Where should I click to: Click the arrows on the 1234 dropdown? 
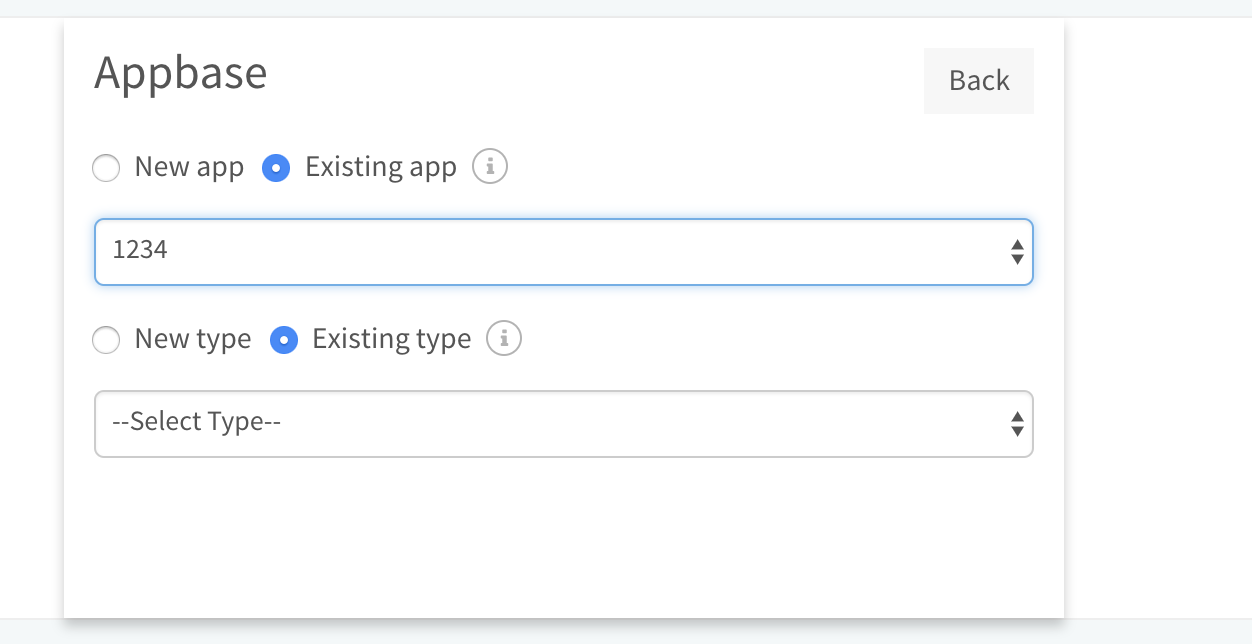pyautogui.click(x=1017, y=252)
